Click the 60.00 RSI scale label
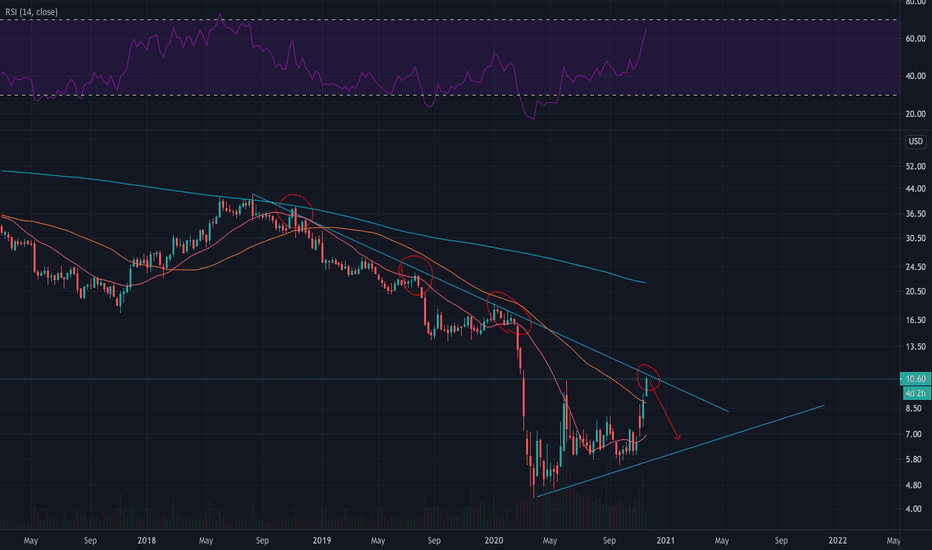Image resolution: width=932 pixels, height=550 pixels. click(915, 39)
